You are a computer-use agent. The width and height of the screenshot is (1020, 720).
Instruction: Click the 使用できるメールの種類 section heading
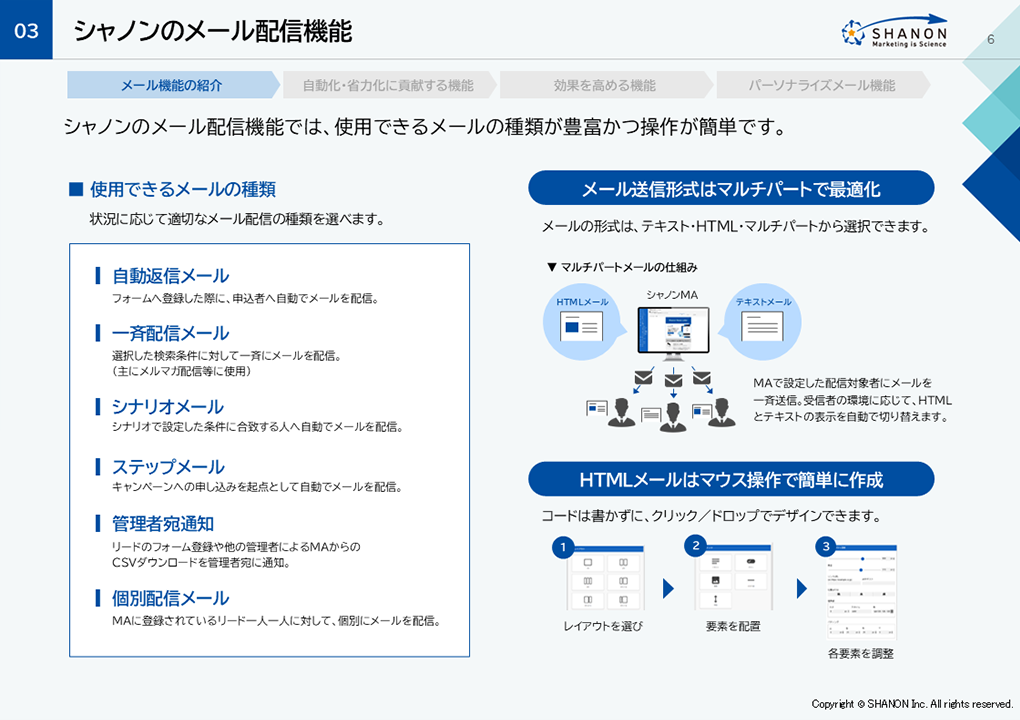point(183,189)
